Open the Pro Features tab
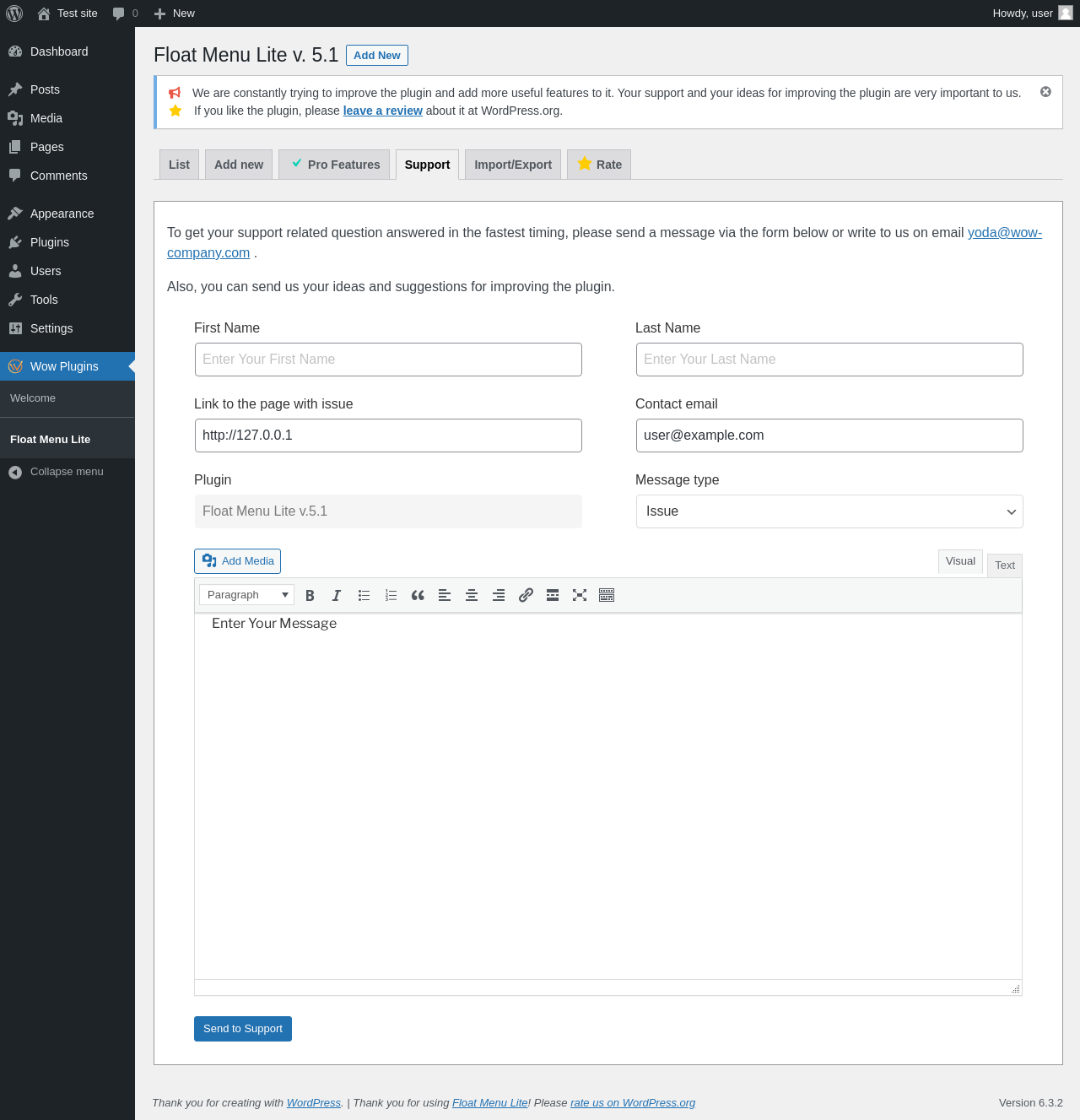Screen dimensions: 1080x1120 pos(334,165)
